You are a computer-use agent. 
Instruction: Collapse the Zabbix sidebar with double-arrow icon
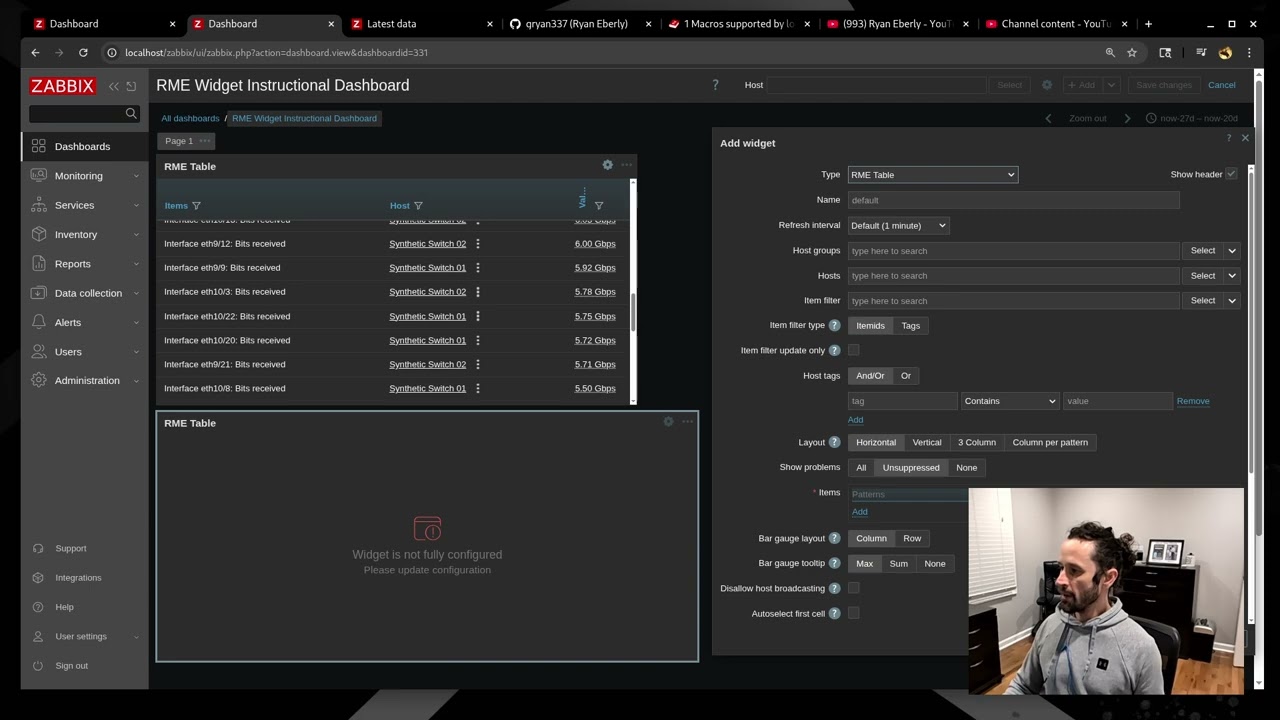[114, 86]
